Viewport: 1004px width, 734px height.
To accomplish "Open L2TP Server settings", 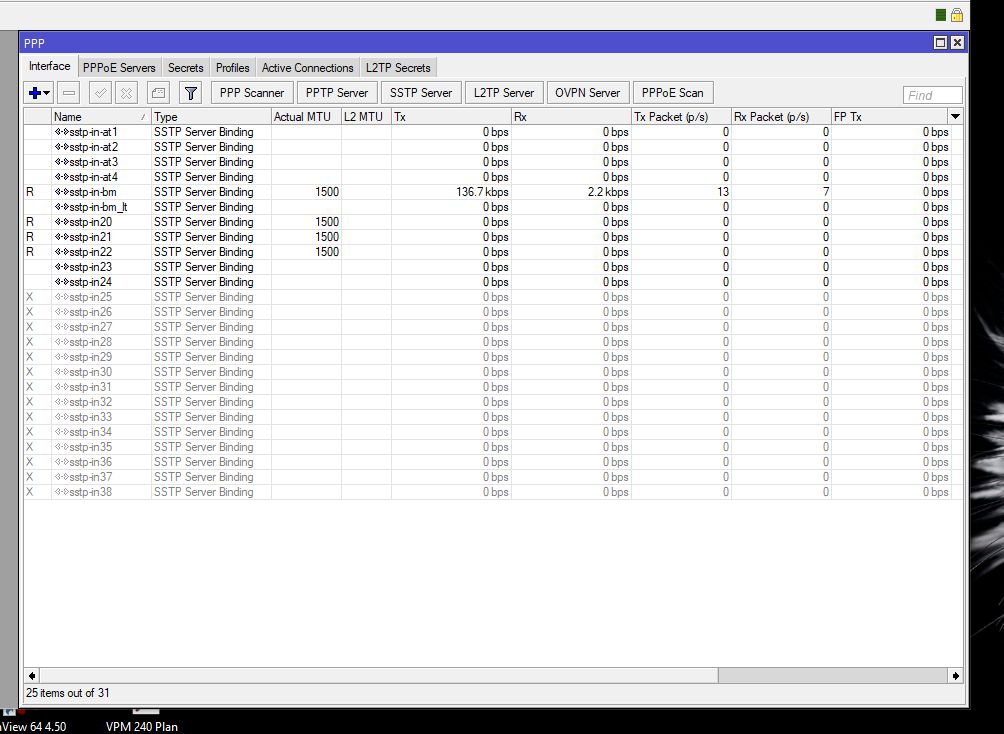I will pos(504,93).
